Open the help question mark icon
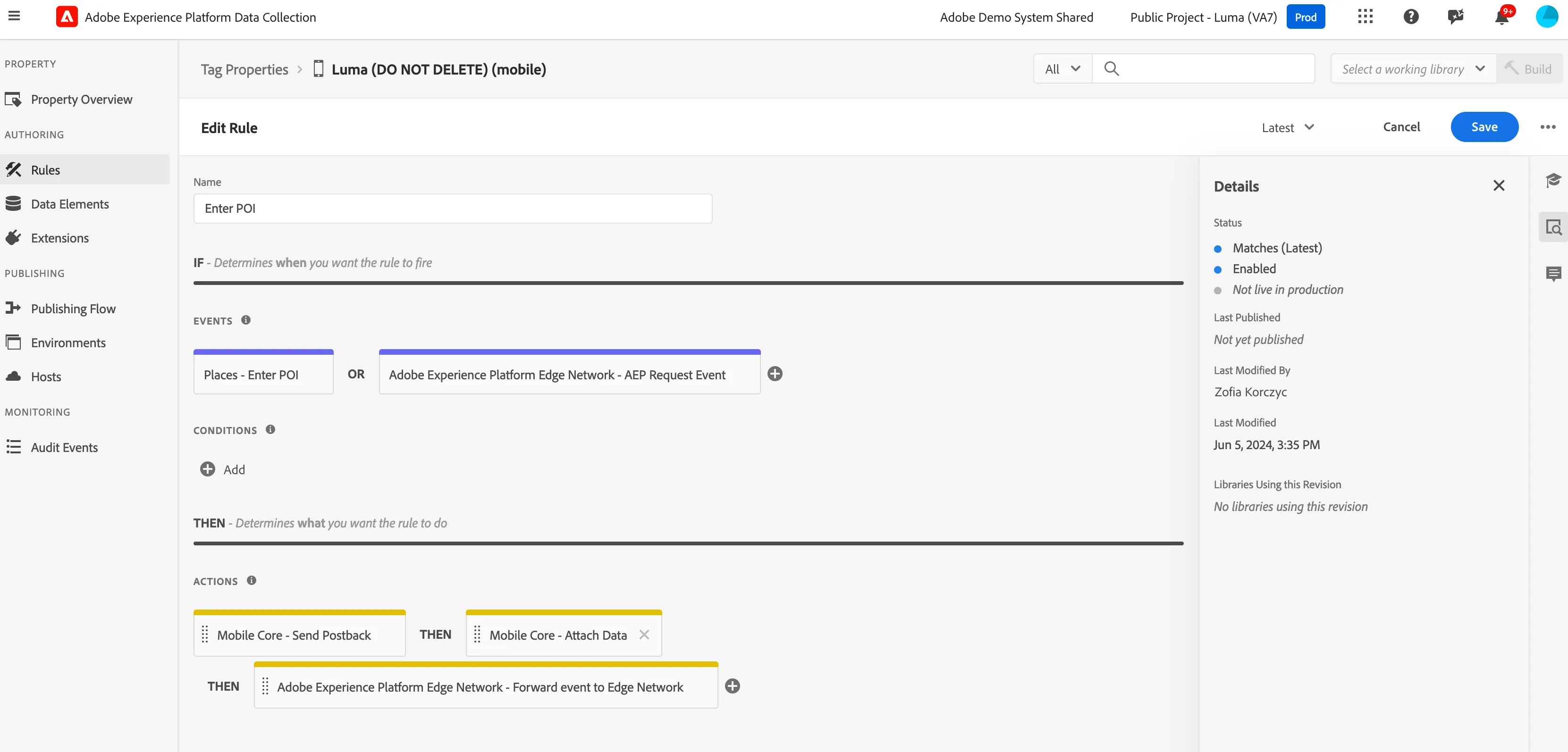The height and width of the screenshot is (752, 1568). coord(1411,17)
